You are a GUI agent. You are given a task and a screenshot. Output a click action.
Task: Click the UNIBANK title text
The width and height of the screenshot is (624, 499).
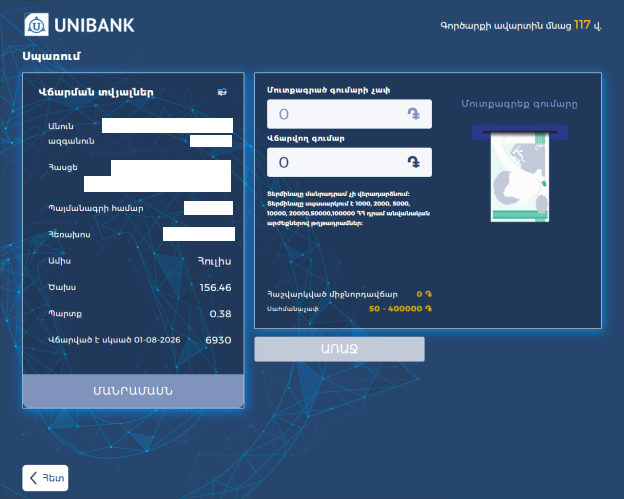(x=94, y=25)
